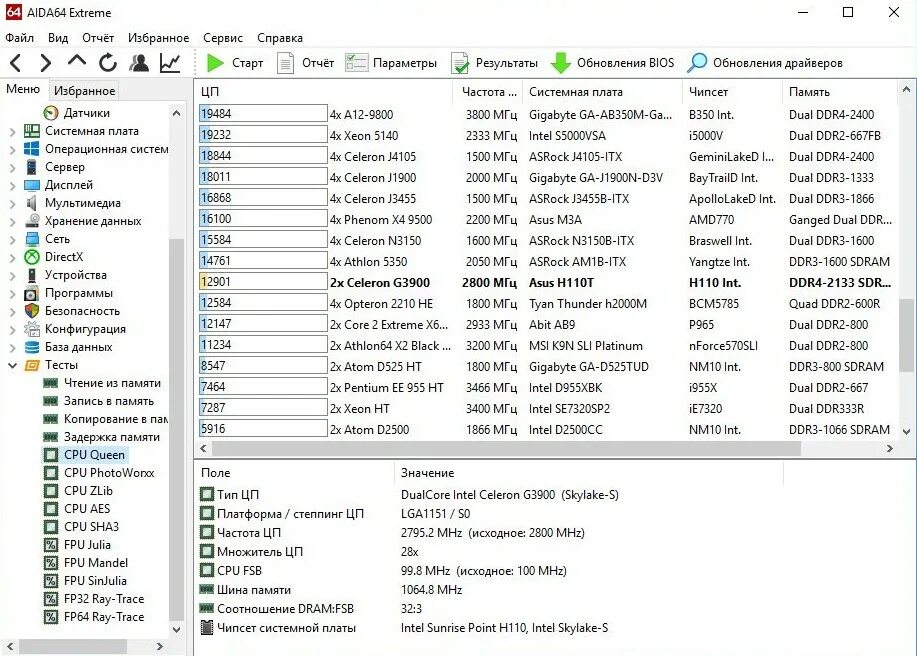Select the FPU SinJulia test

pyautogui.click(x=85, y=581)
